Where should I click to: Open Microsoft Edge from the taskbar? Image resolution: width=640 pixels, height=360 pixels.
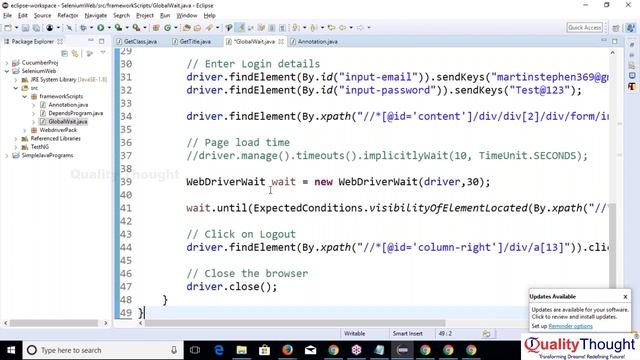tap(219, 350)
